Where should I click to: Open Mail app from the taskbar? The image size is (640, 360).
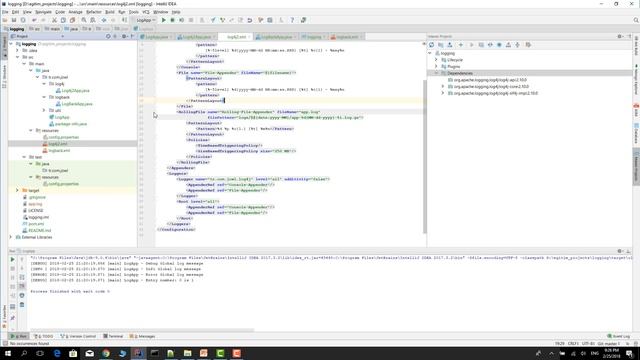(89, 353)
